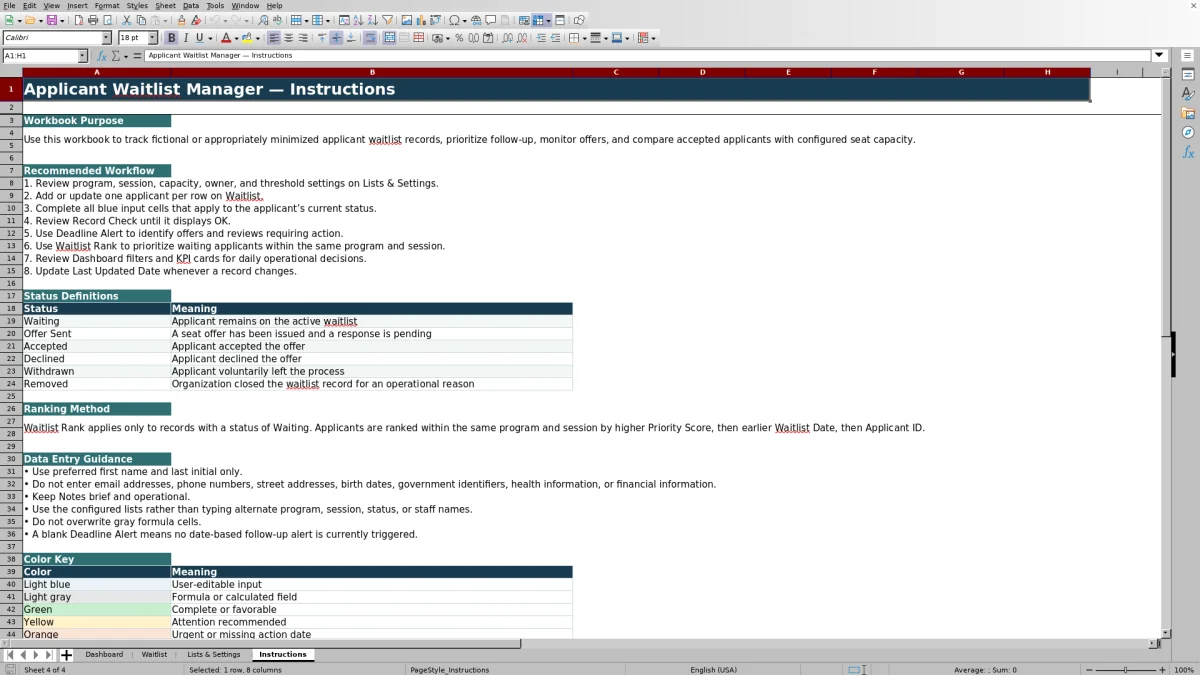The image size is (1200, 675).
Task: Toggle Bold formatting
Action: 171,38
